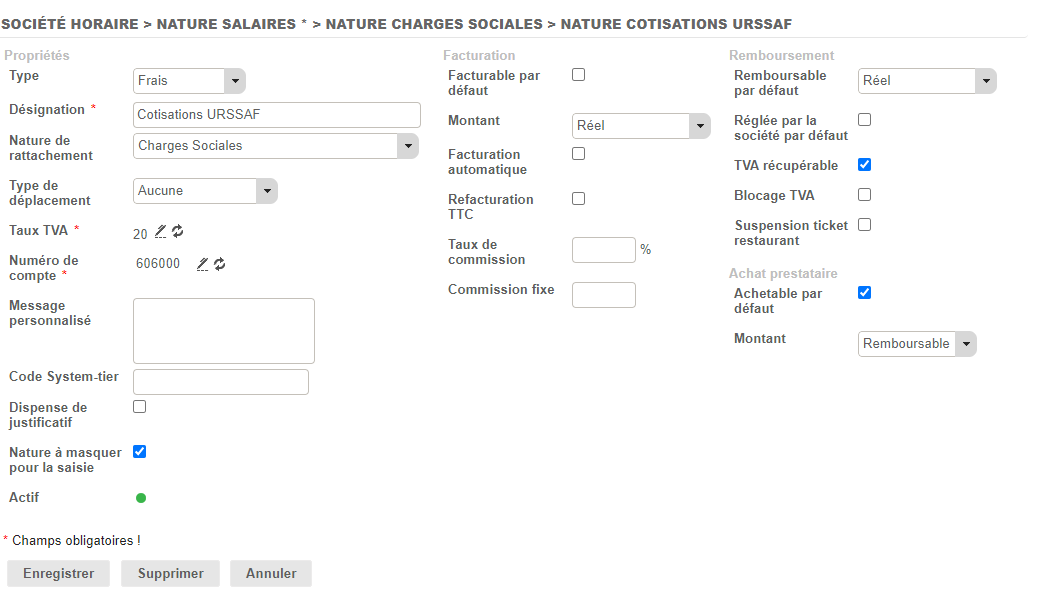Click the refresh icon beside Taux TVA
1039x607 pixels.
coord(178,232)
